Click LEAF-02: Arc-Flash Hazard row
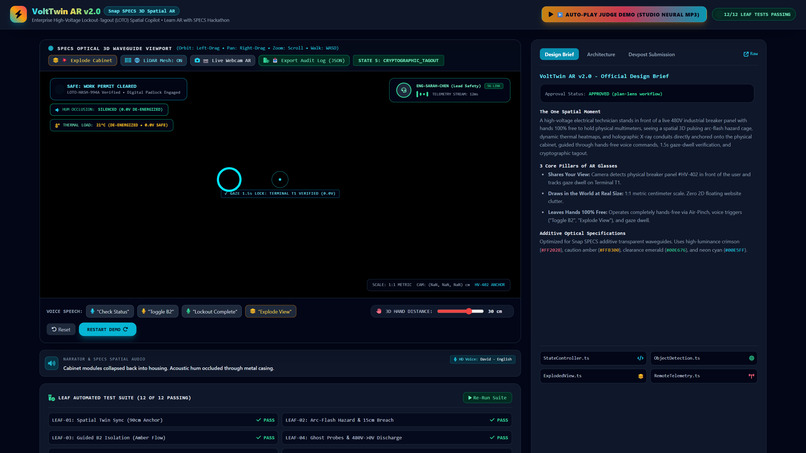This screenshot has height=453, width=806. pyautogui.click(x=396, y=420)
